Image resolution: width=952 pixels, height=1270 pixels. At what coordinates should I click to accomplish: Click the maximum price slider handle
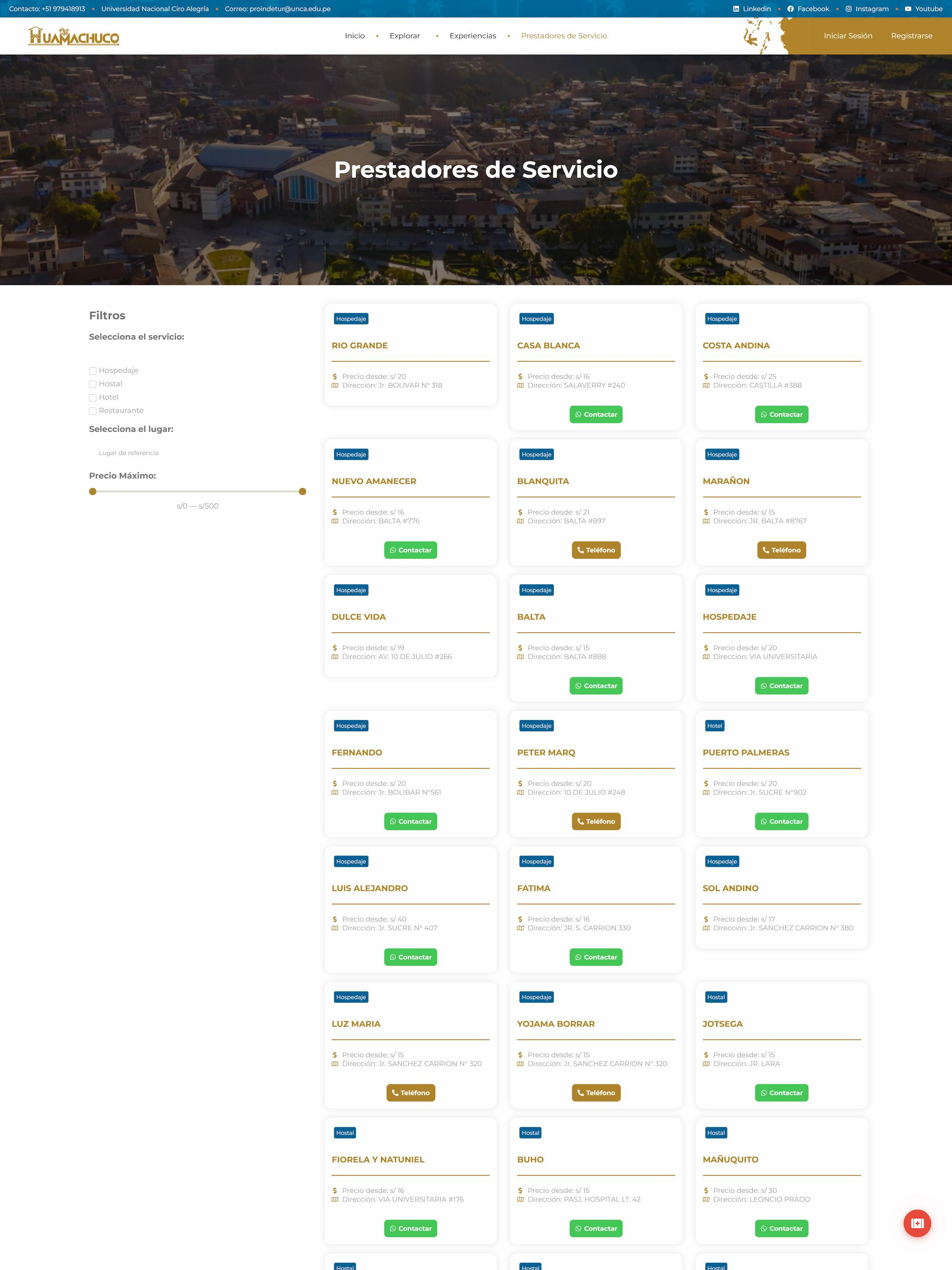pos(303,491)
